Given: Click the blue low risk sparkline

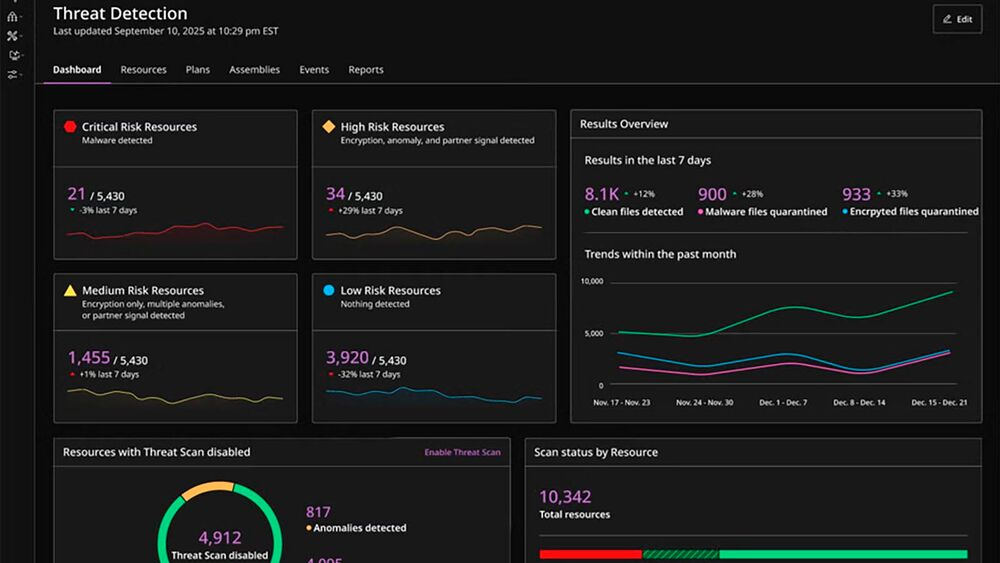Looking at the screenshot, I should point(434,395).
